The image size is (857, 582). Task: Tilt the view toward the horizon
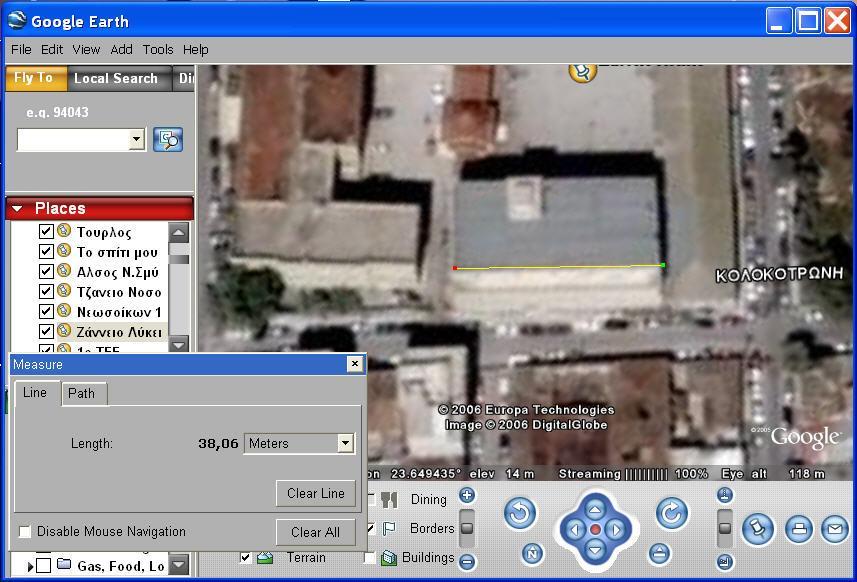pos(725,562)
